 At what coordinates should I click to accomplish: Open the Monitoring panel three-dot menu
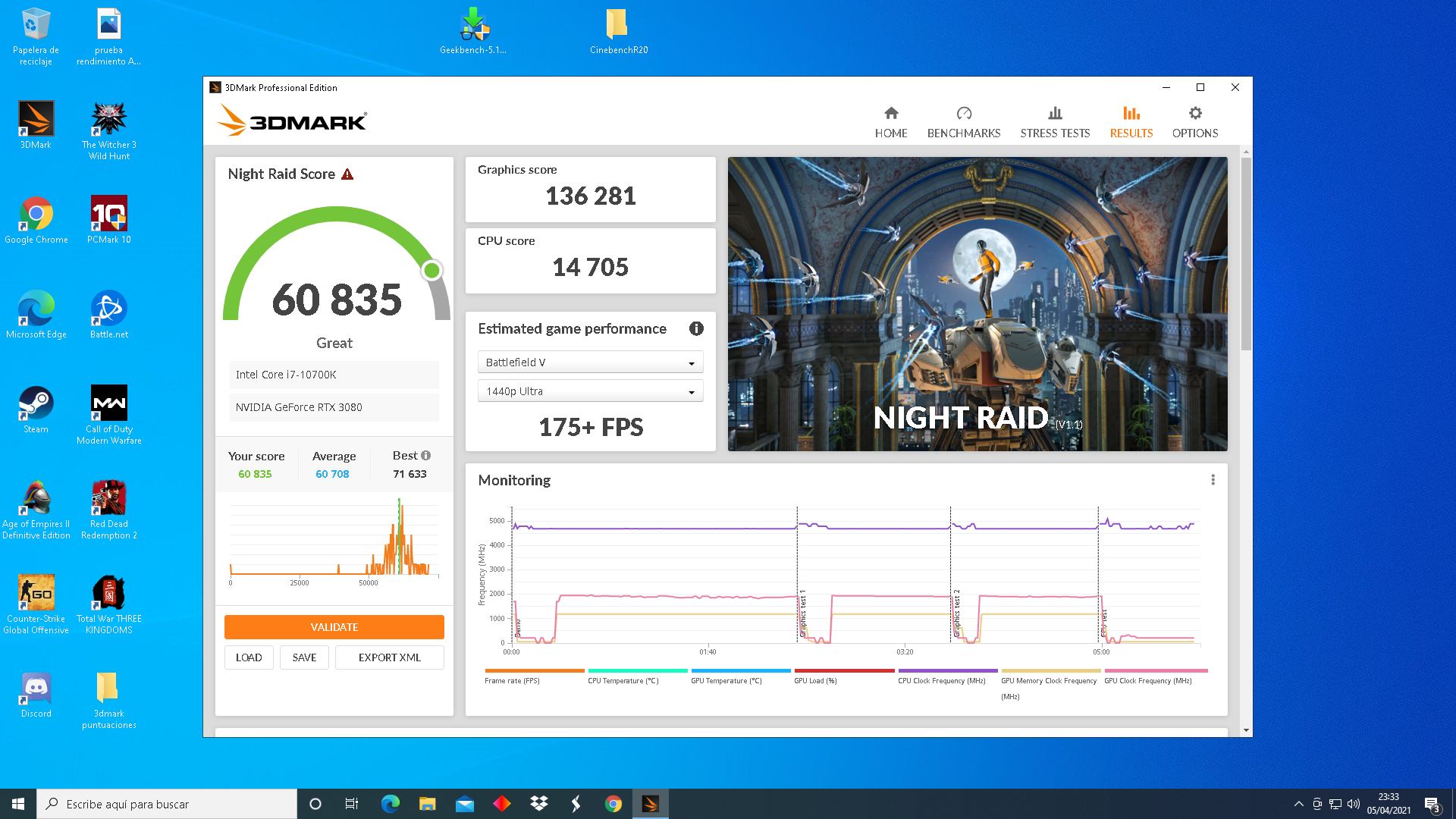tap(1213, 480)
